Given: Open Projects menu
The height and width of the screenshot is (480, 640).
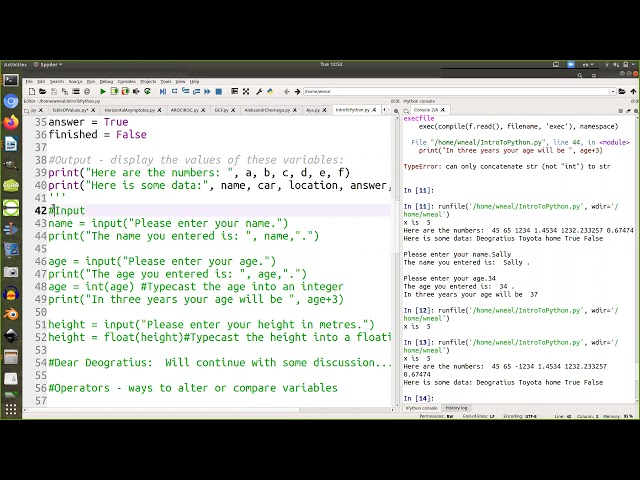Looking at the screenshot, I should 148,82.
